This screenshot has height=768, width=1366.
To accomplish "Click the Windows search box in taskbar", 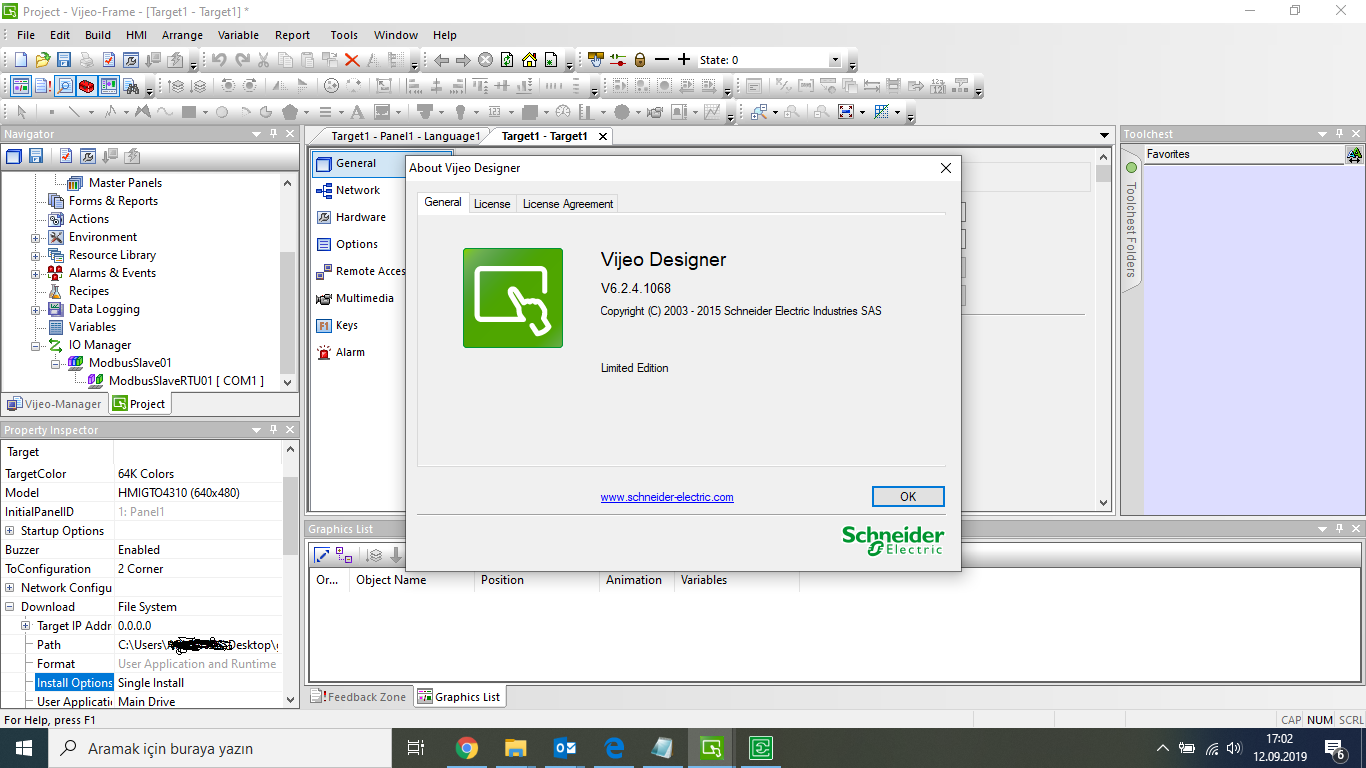I will point(219,748).
